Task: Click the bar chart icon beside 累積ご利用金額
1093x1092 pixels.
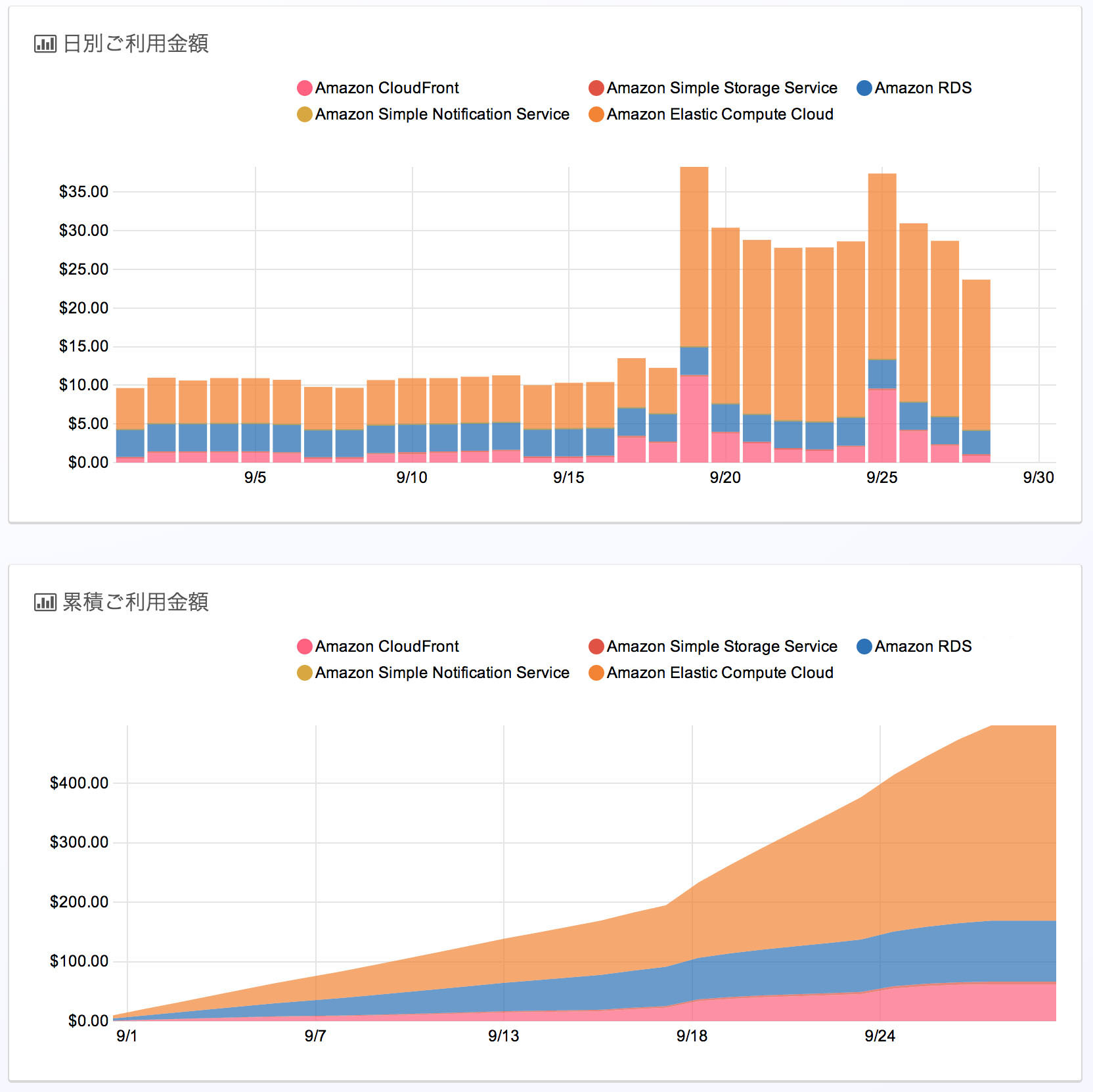Action: (x=45, y=603)
